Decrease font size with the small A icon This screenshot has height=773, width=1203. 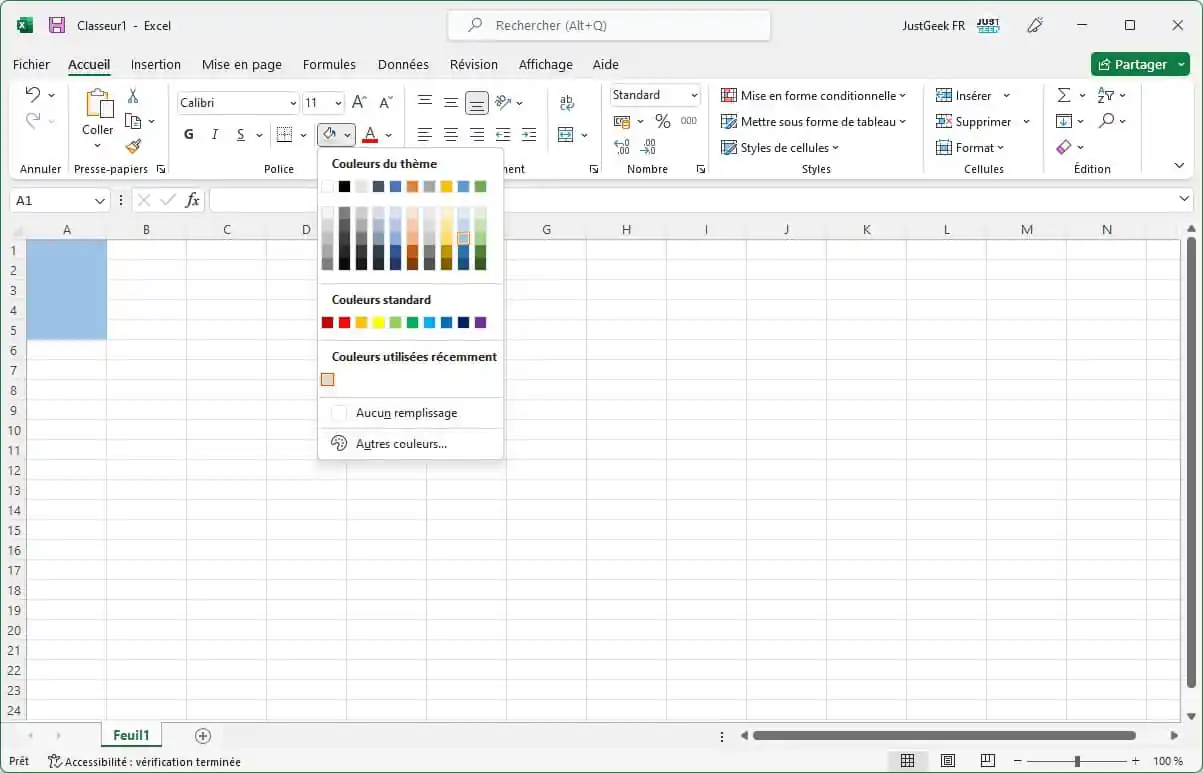[x=385, y=102]
